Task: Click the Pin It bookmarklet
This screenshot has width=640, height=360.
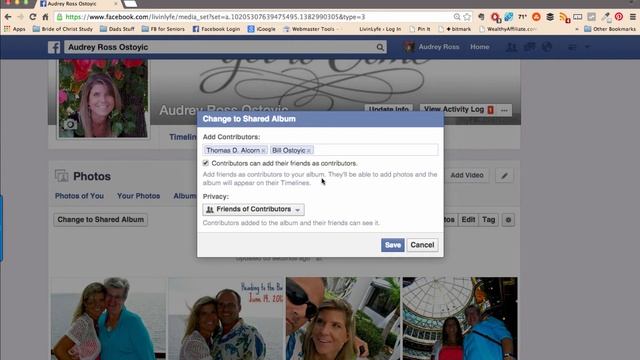Action: (420, 29)
